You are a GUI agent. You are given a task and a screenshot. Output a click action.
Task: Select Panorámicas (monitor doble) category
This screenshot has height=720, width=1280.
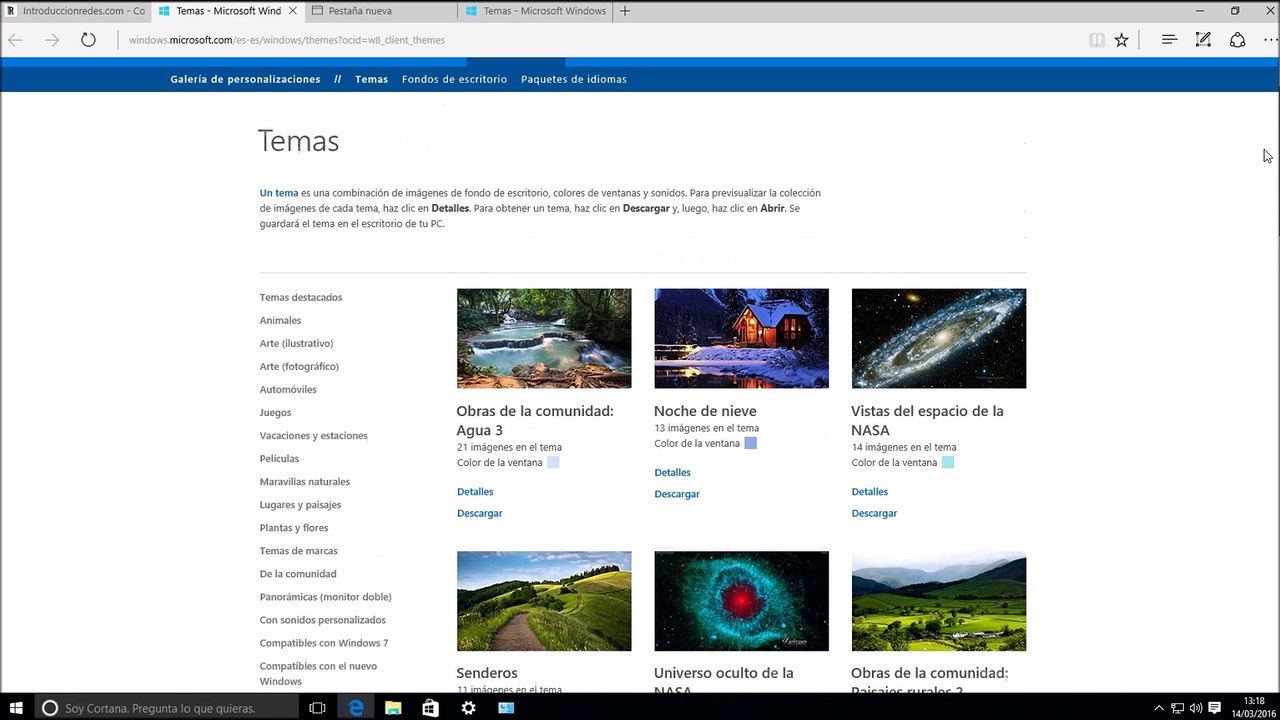326,596
